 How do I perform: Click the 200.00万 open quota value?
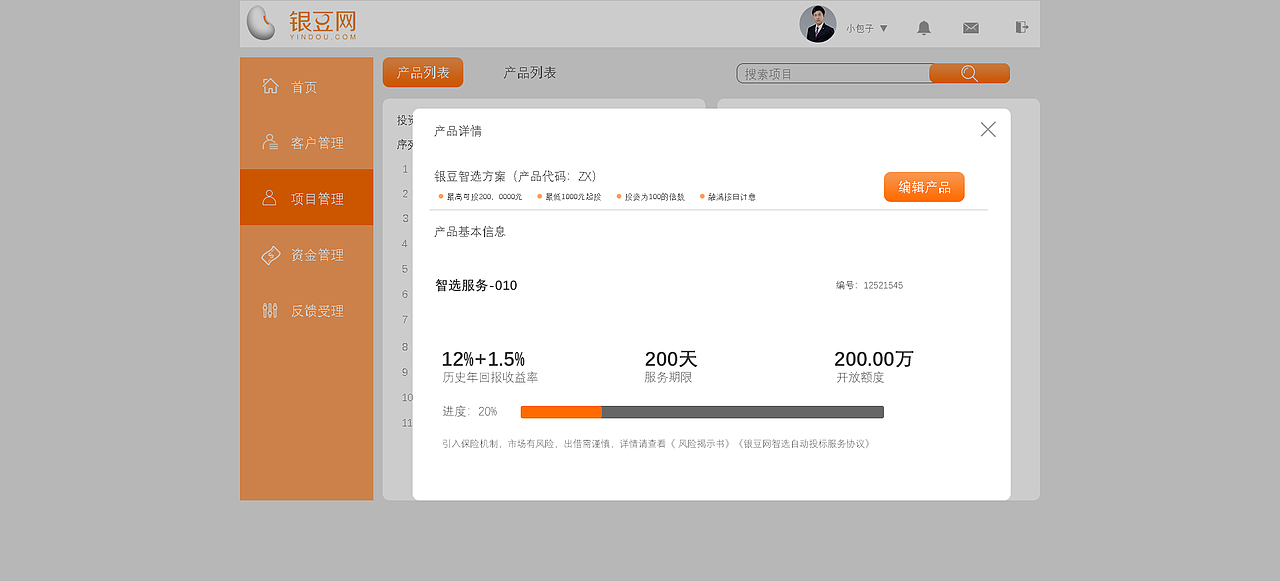[874, 359]
